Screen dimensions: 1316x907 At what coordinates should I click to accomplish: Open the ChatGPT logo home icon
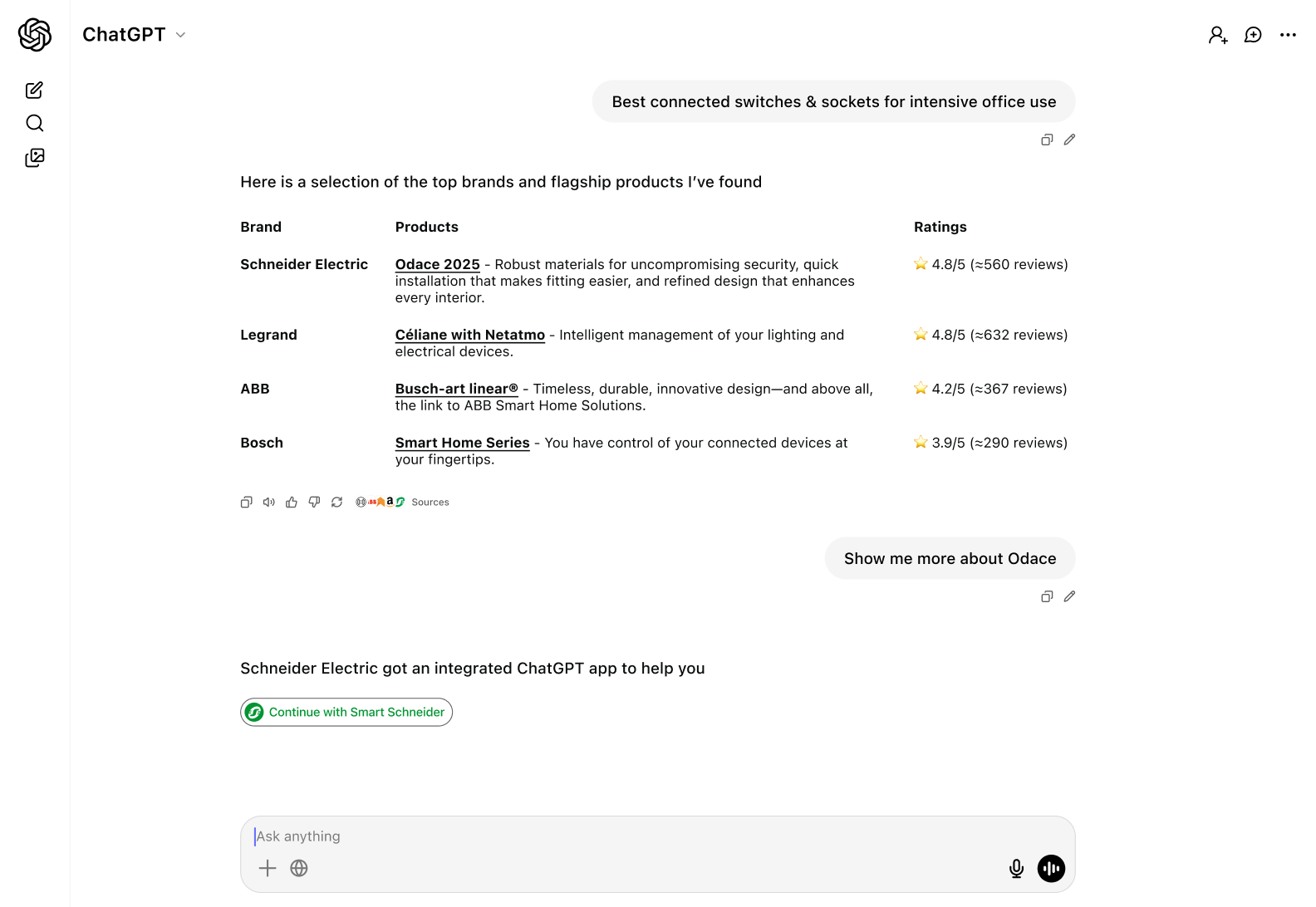[x=35, y=35]
